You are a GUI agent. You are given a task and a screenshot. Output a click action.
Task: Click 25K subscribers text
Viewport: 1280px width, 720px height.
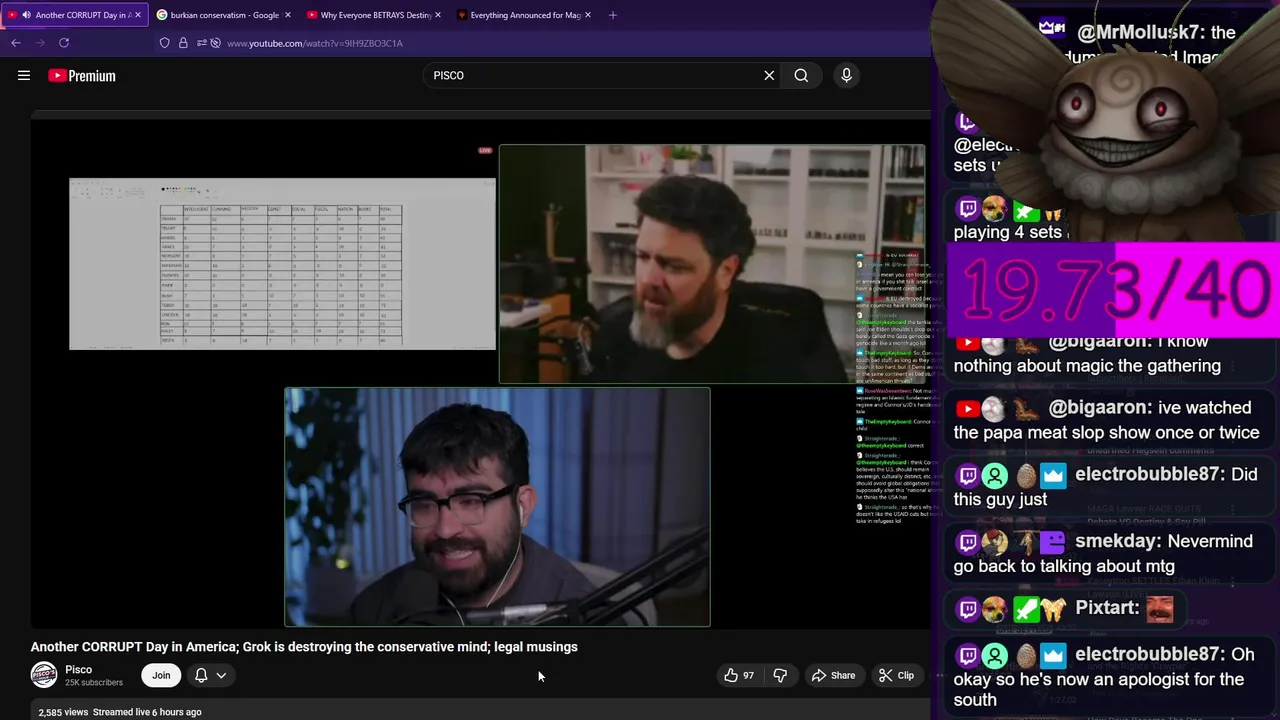[x=94, y=682]
